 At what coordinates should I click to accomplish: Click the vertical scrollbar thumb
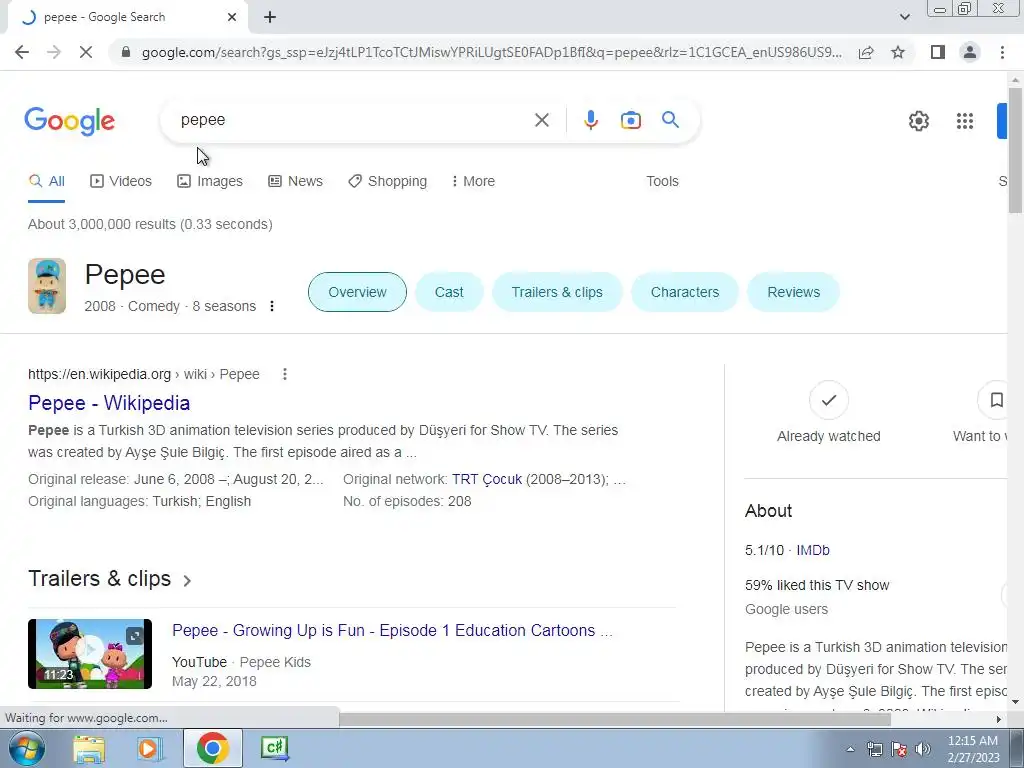pyautogui.click(x=1015, y=149)
